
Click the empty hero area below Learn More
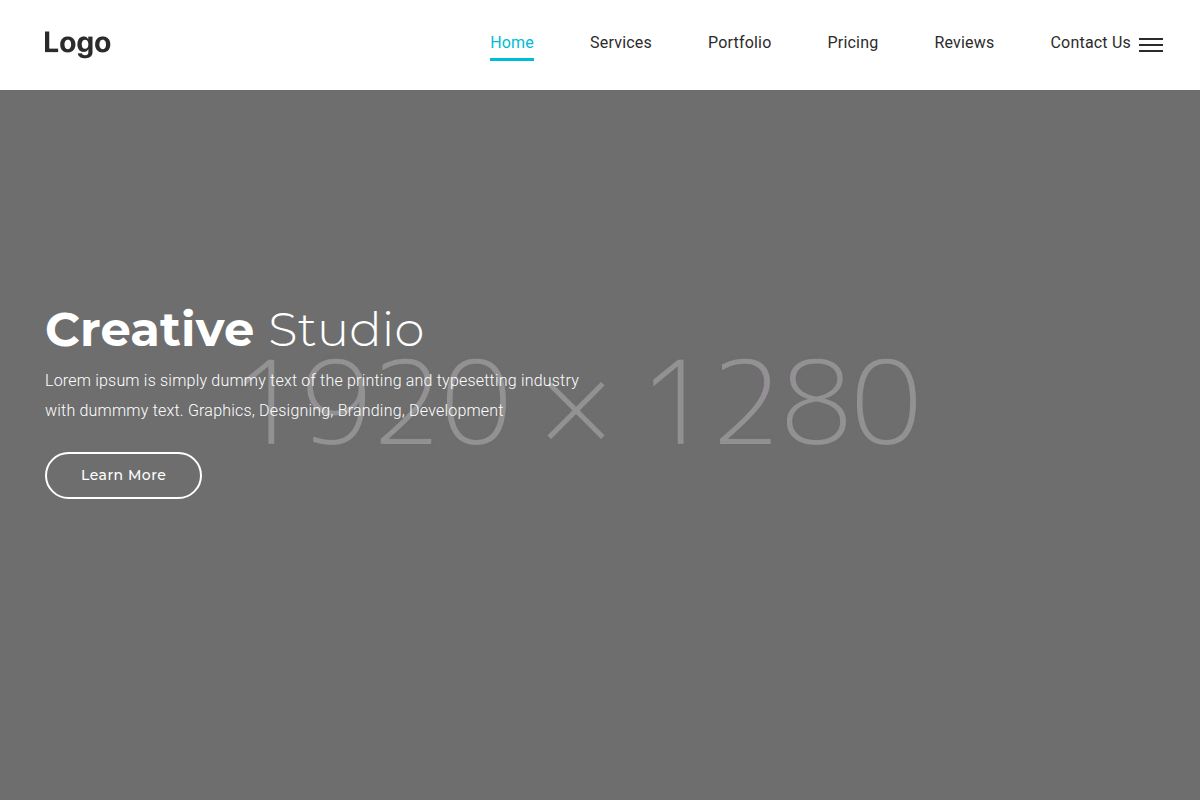point(300,640)
